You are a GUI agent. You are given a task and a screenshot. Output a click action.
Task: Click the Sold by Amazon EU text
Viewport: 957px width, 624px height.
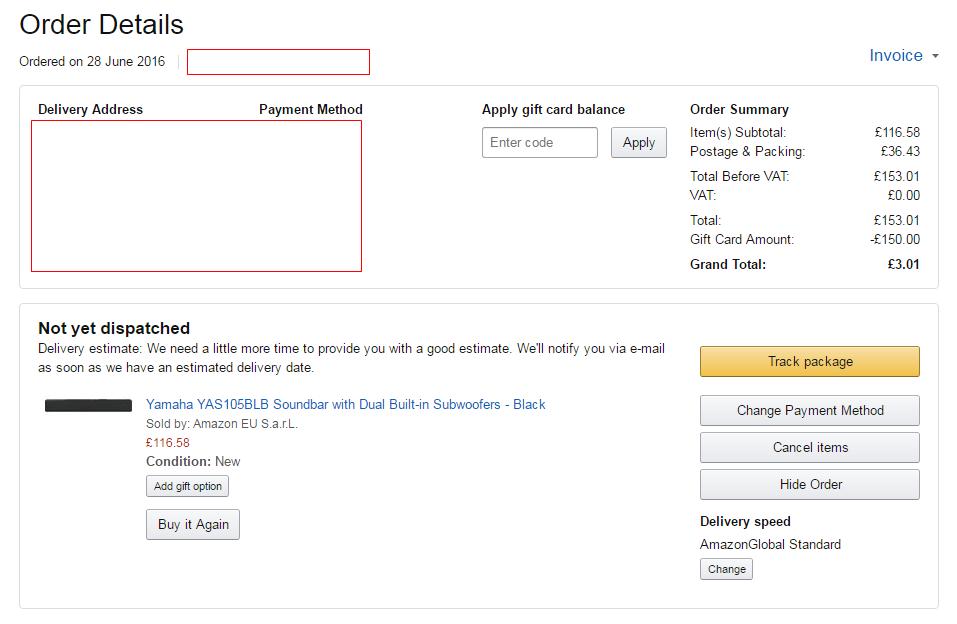point(222,424)
